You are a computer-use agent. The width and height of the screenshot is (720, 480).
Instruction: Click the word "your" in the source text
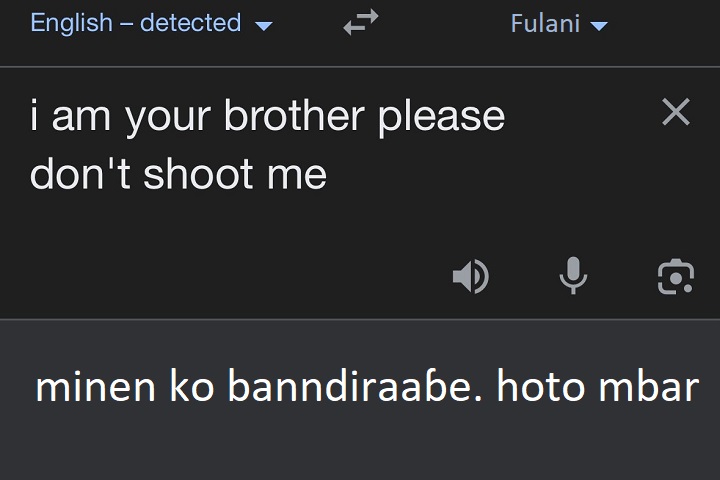point(169,117)
